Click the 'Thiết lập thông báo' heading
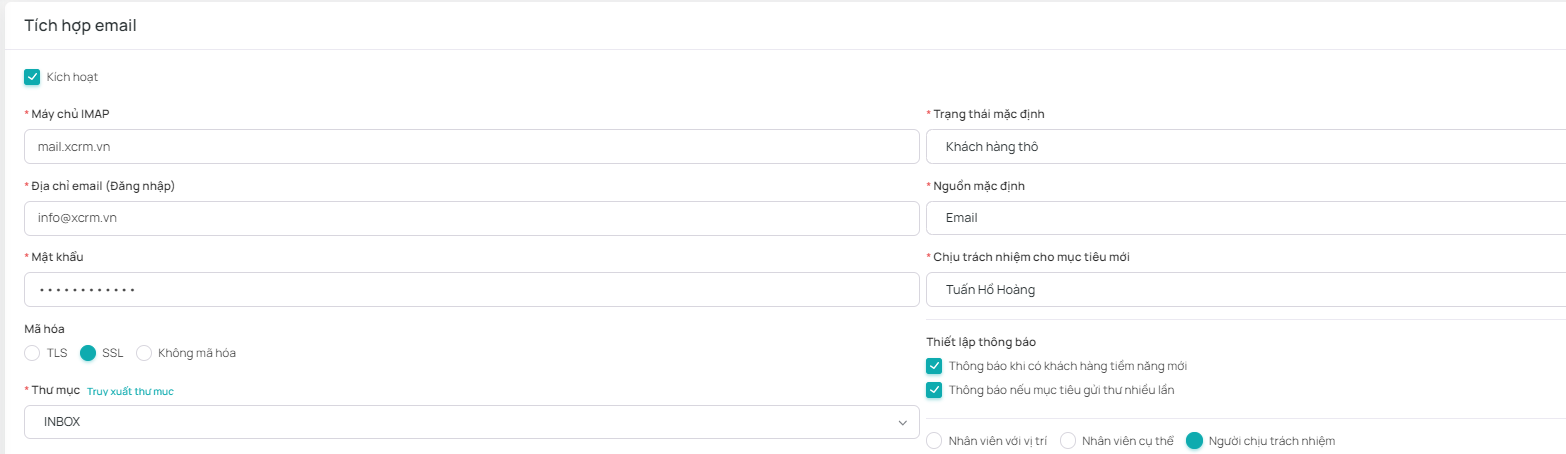 (980, 342)
